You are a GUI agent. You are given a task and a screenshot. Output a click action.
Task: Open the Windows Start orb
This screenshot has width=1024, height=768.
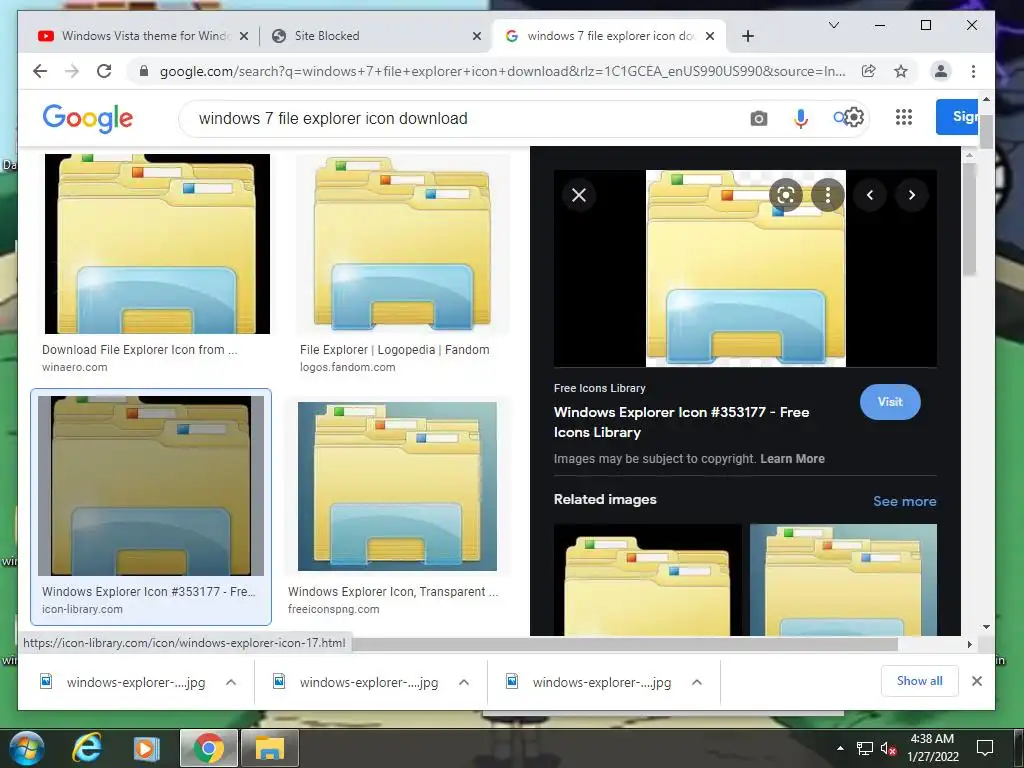click(26, 748)
